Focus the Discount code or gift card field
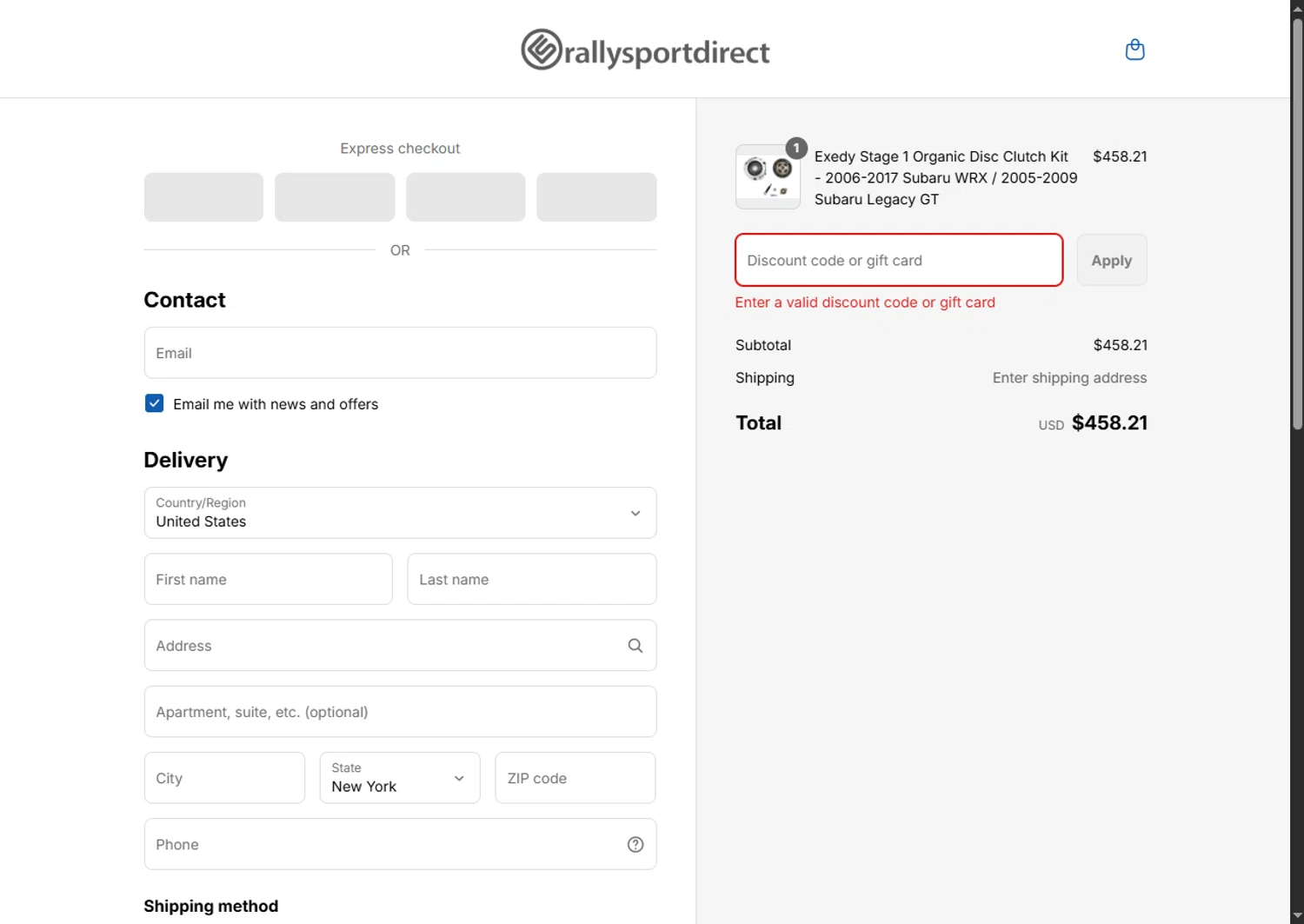Screen dimensions: 1304x924 (899, 260)
